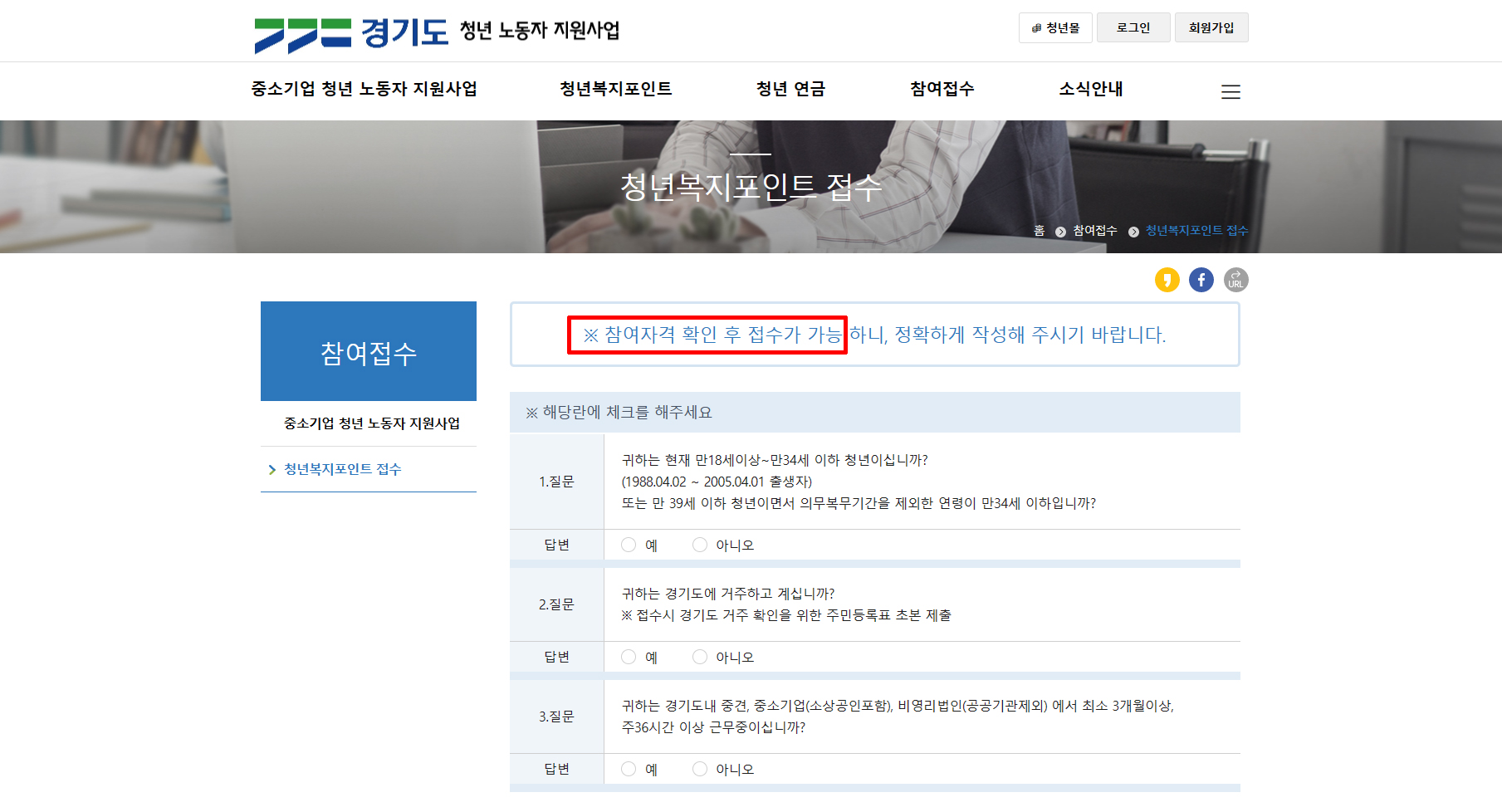
Task: Share the page via the Facebook icon
Action: (x=1201, y=280)
